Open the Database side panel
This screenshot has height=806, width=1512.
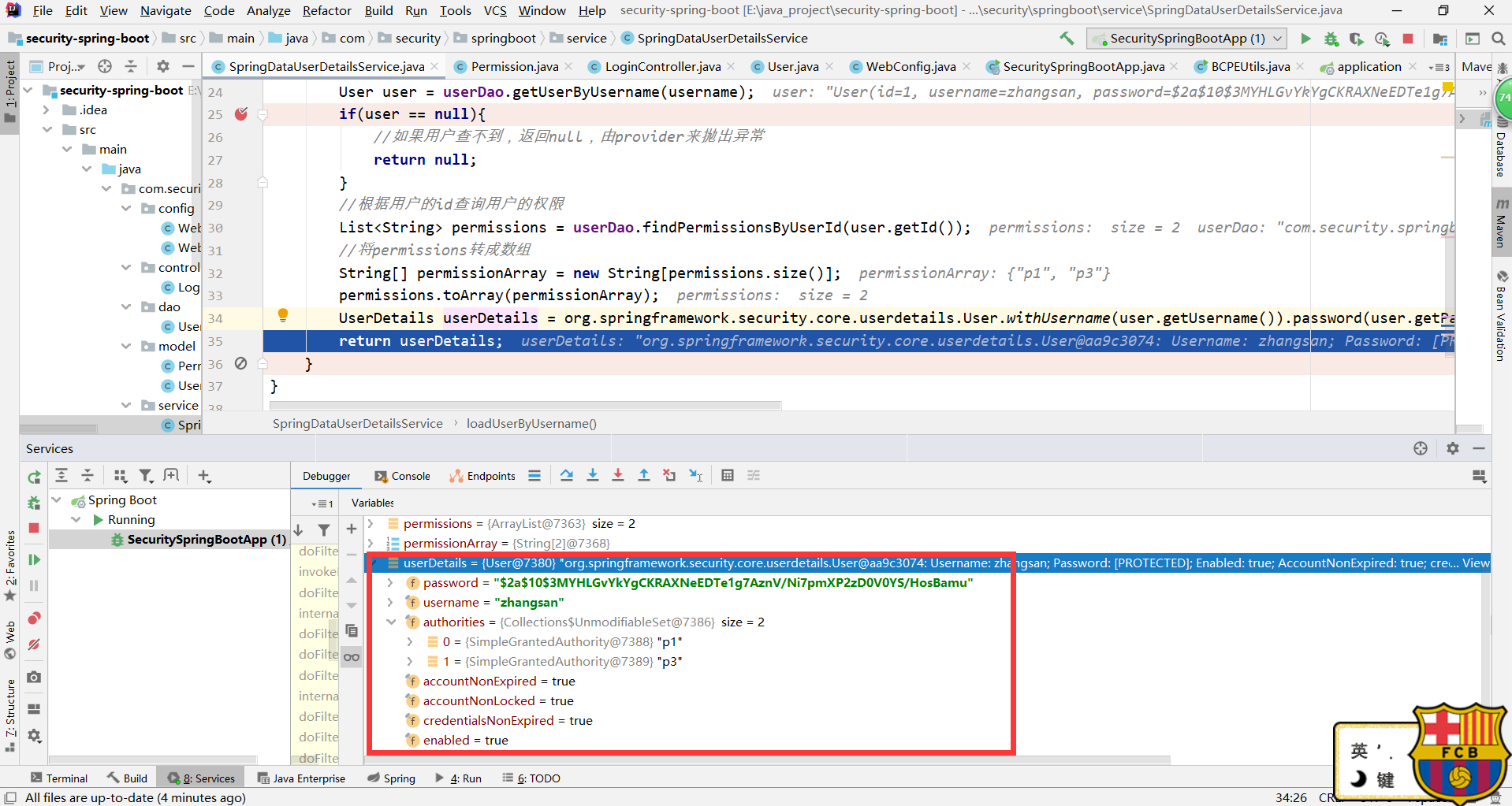[x=1502, y=148]
